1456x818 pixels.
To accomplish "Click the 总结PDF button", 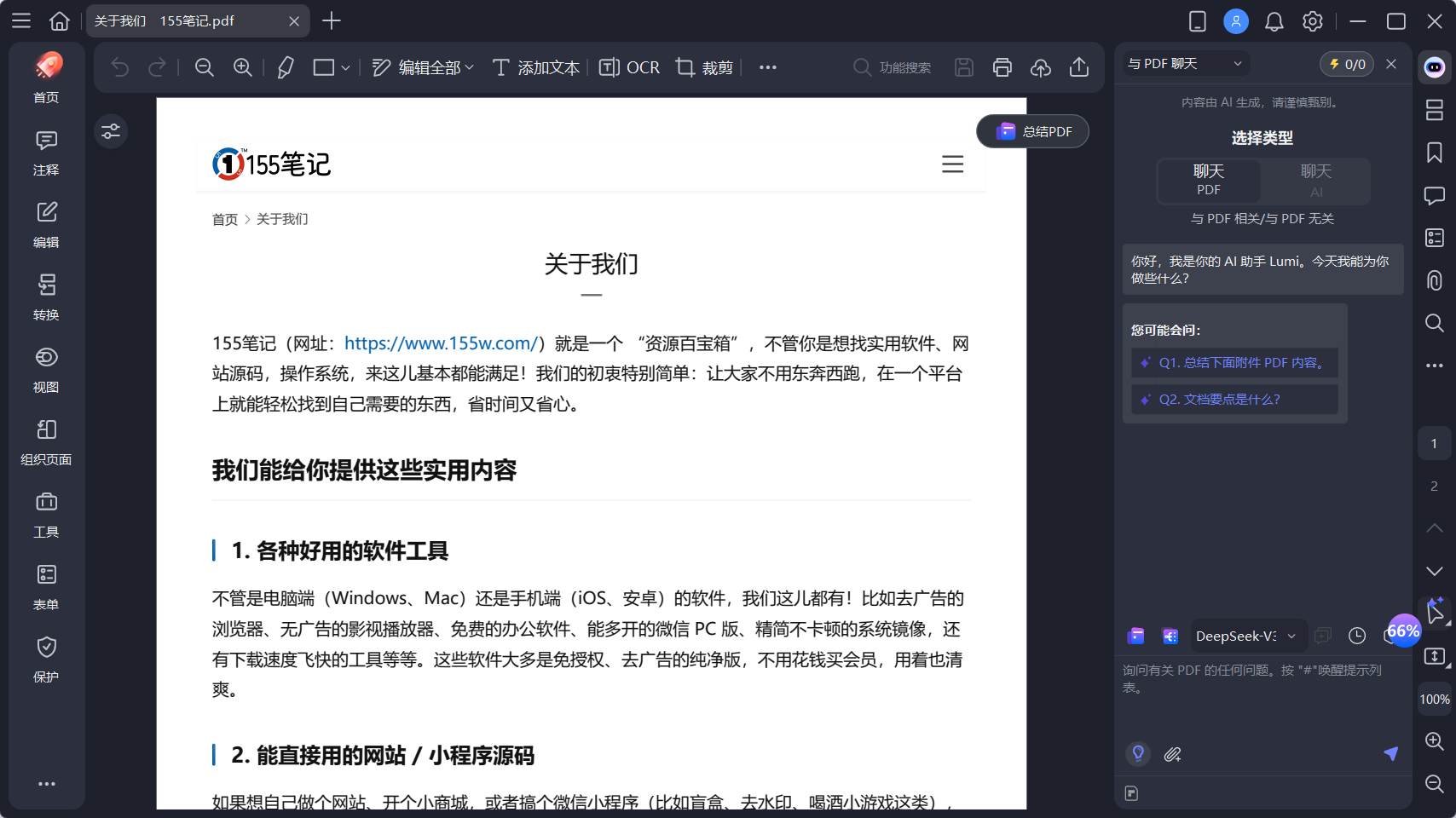I will pos(1032,131).
